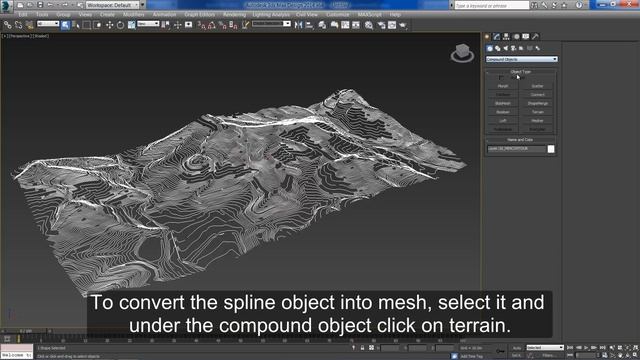
Task: Select Geometry category in Create panel
Action: point(490,48)
